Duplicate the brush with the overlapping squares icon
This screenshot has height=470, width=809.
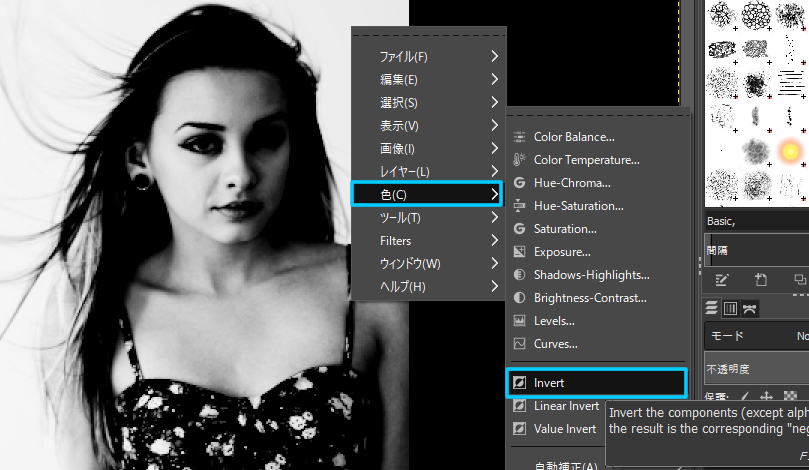[800, 280]
